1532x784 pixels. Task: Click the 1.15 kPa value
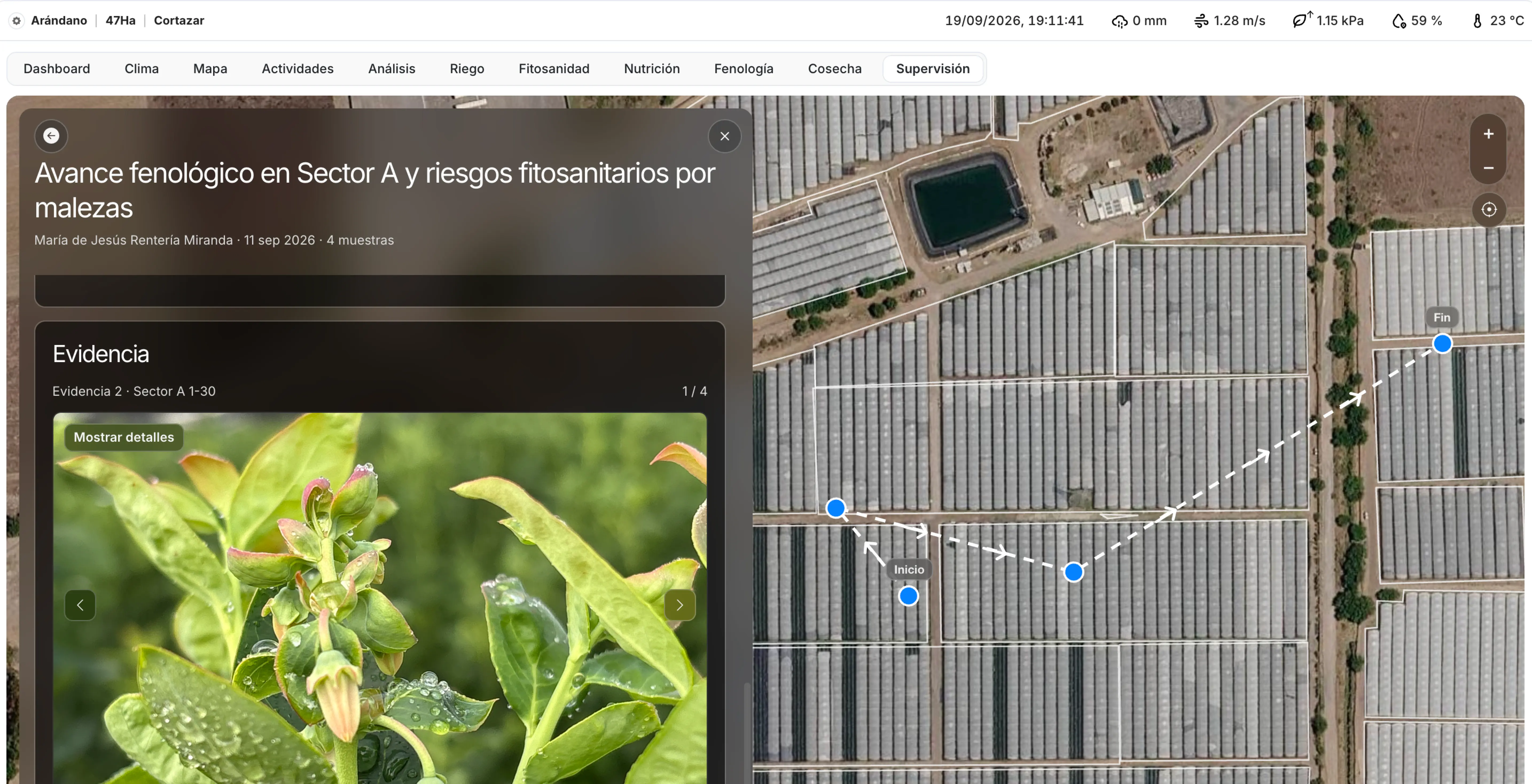pos(1340,21)
